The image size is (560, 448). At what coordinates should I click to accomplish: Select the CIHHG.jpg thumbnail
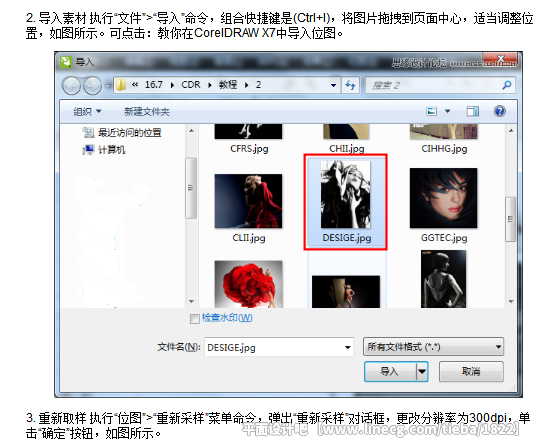pyautogui.click(x=444, y=131)
